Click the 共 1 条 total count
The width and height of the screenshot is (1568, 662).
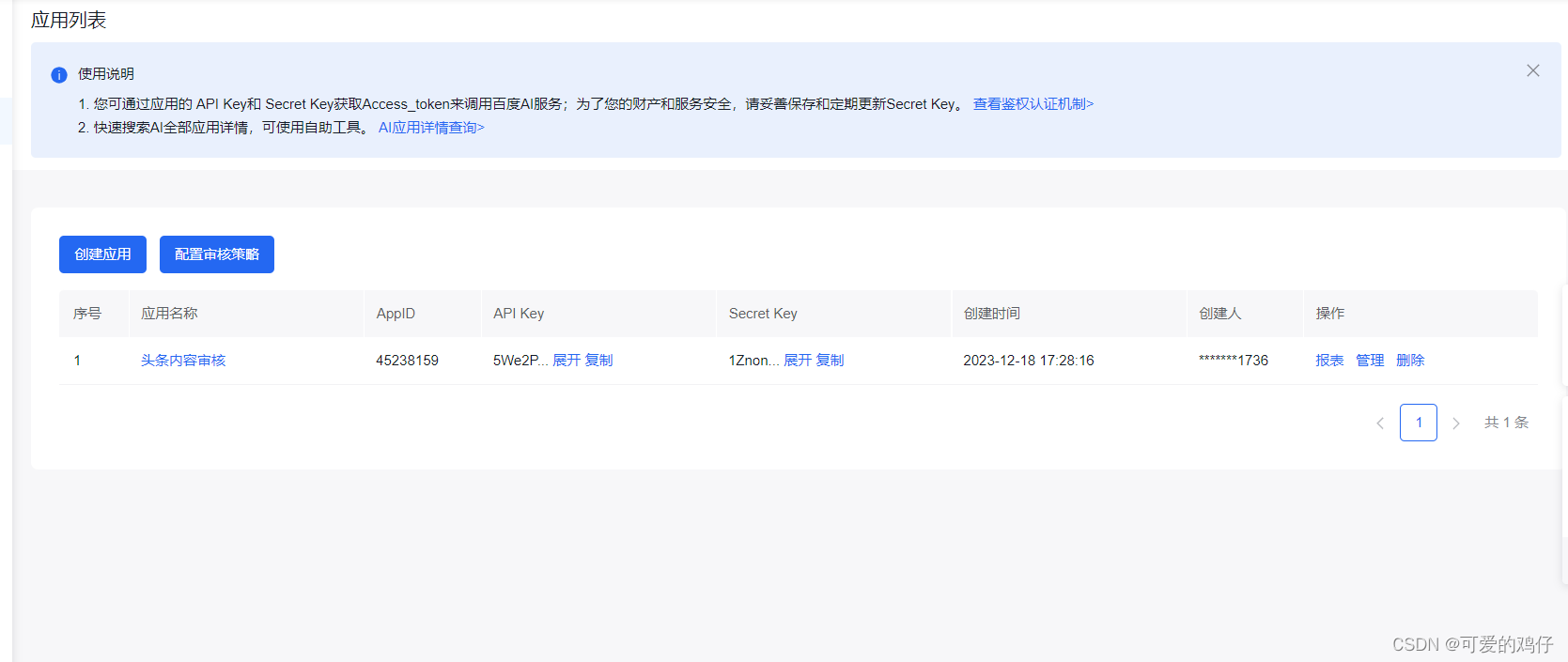pyautogui.click(x=1506, y=423)
